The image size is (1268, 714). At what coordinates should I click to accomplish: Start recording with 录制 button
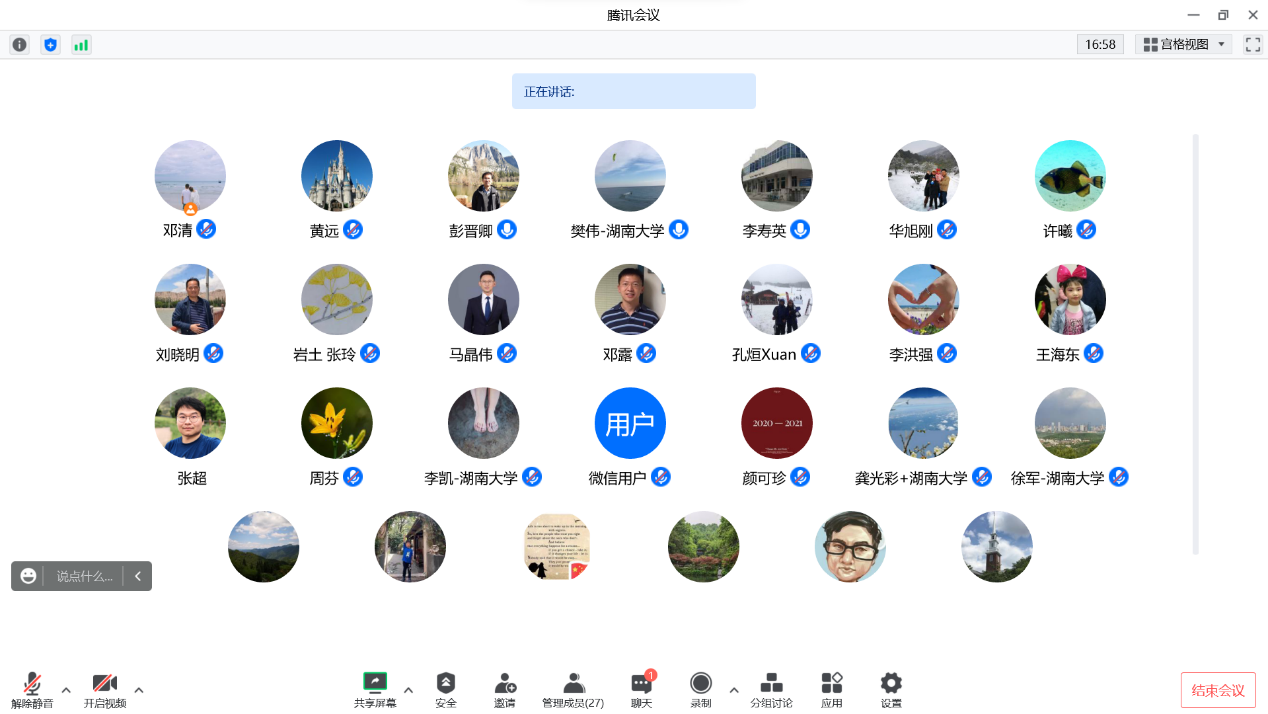click(x=701, y=689)
